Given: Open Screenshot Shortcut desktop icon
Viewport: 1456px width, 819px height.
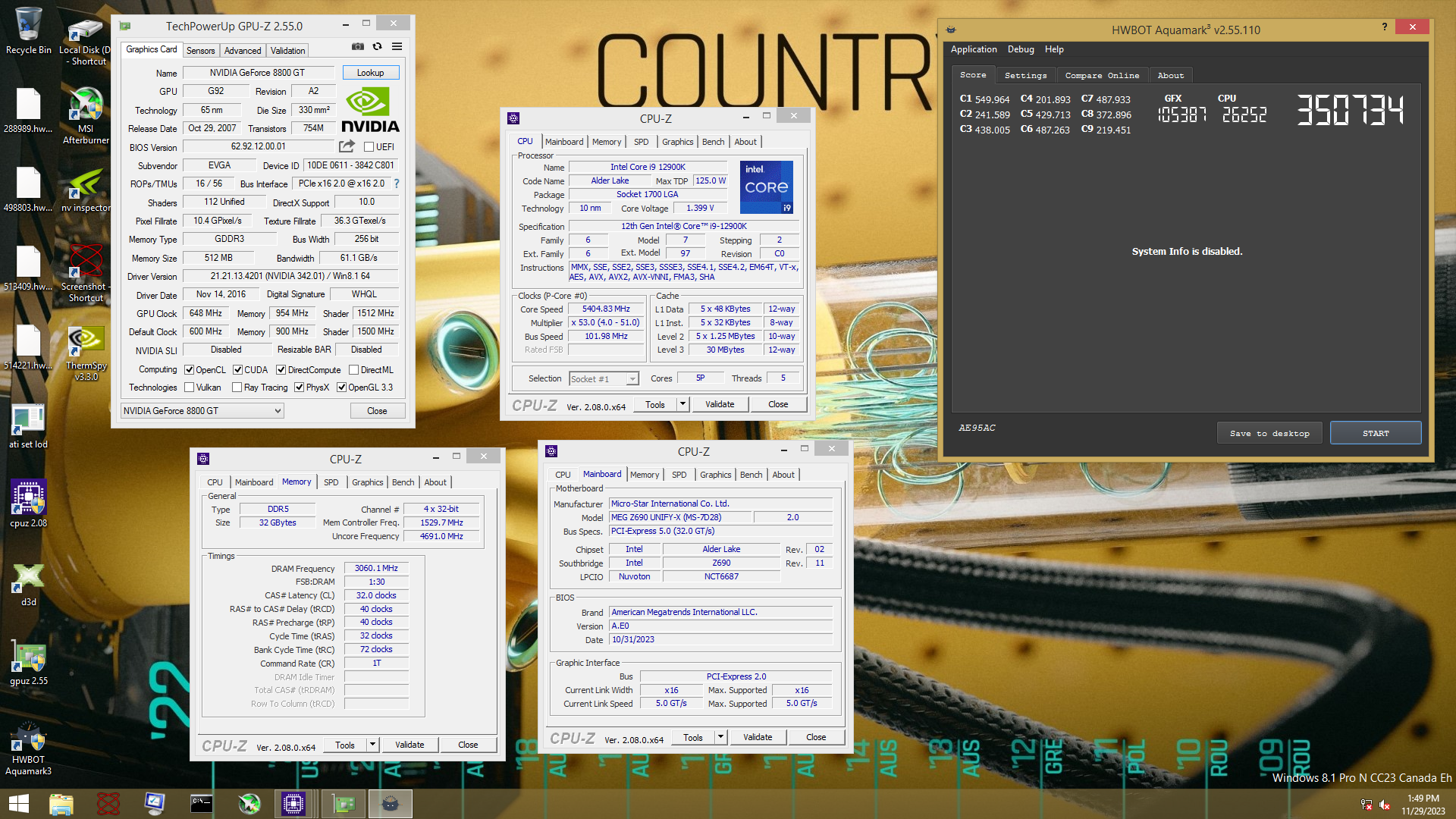Looking at the screenshot, I should click(x=86, y=273).
